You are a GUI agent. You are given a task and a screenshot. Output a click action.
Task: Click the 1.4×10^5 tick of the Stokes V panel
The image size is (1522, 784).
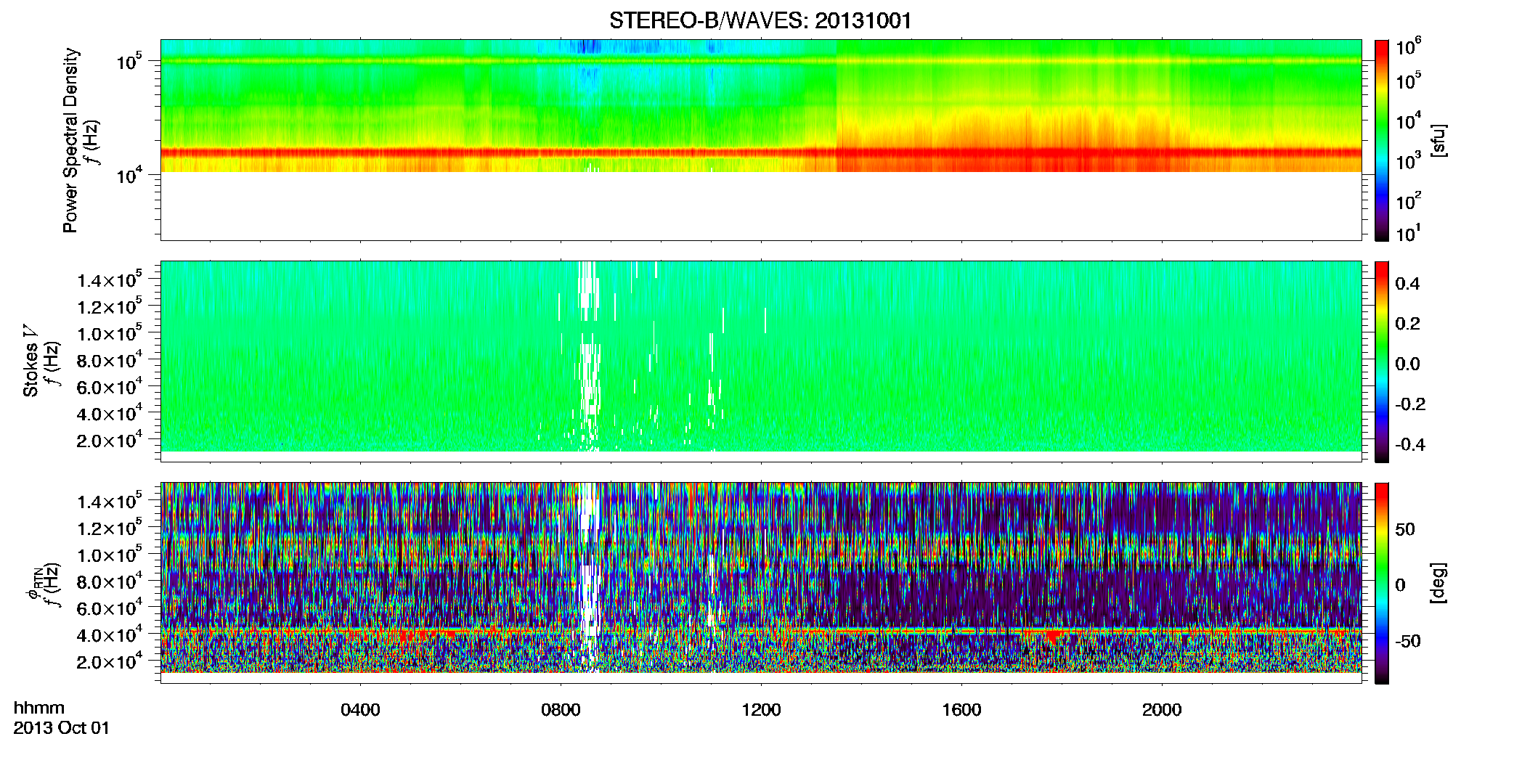(x=110, y=279)
